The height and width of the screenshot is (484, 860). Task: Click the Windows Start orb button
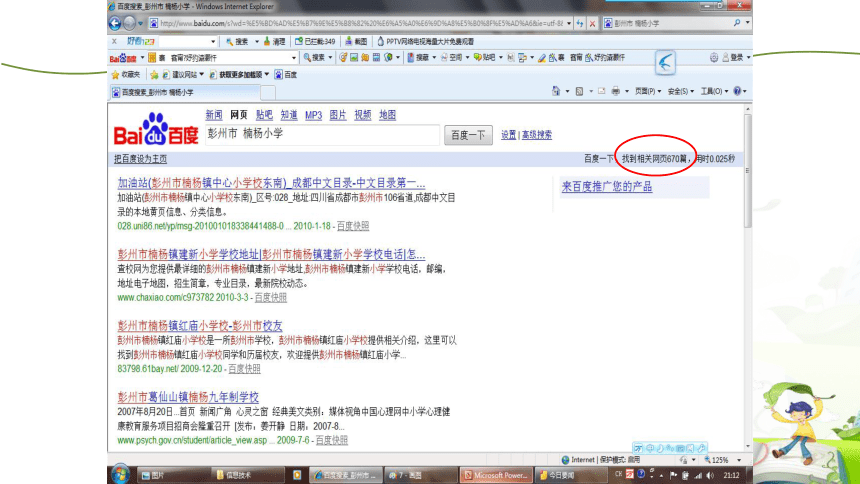pyautogui.click(x=120, y=474)
